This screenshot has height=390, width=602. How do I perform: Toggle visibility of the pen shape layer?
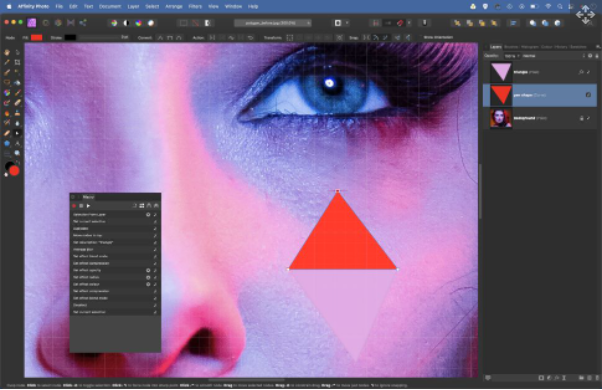pos(588,95)
